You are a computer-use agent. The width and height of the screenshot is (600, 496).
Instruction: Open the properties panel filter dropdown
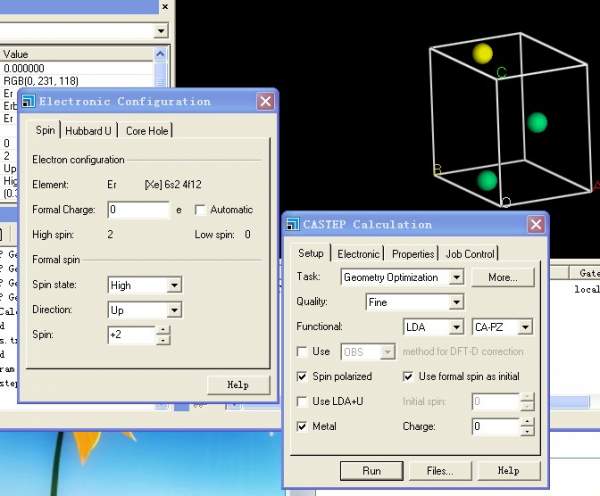[161, 31]
